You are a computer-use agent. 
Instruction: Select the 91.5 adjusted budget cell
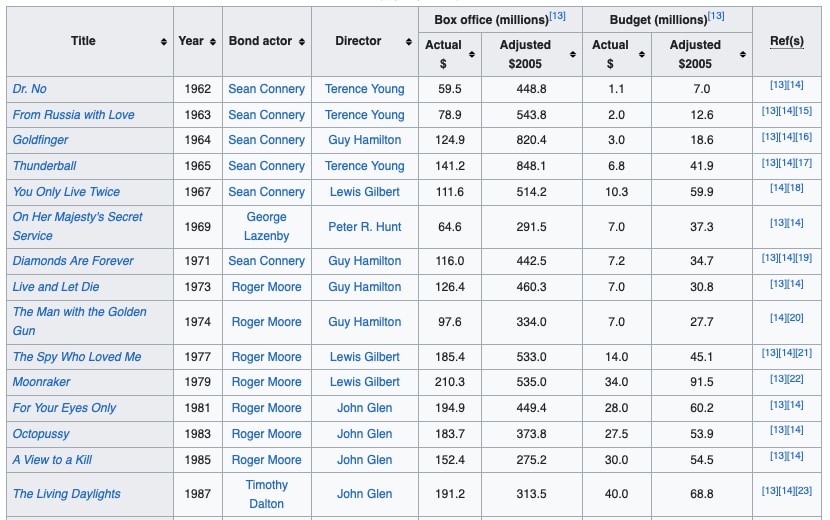click(701, 382)
